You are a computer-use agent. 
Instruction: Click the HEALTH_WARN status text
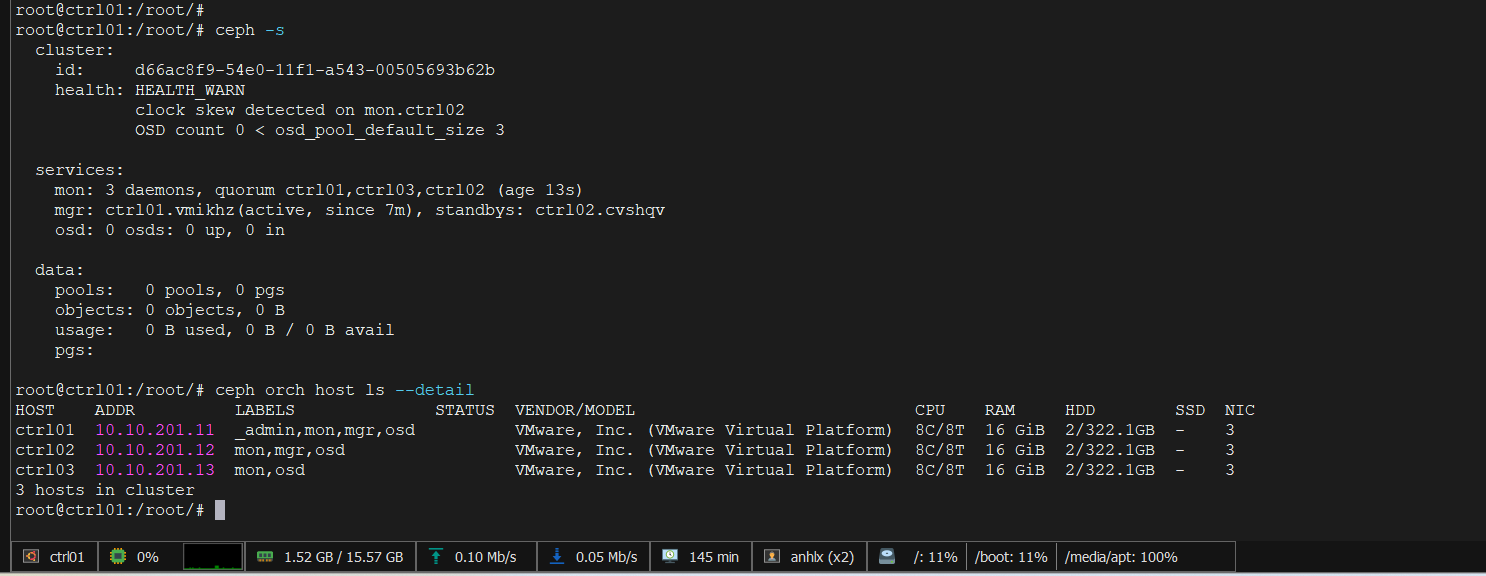click(190, 90)
